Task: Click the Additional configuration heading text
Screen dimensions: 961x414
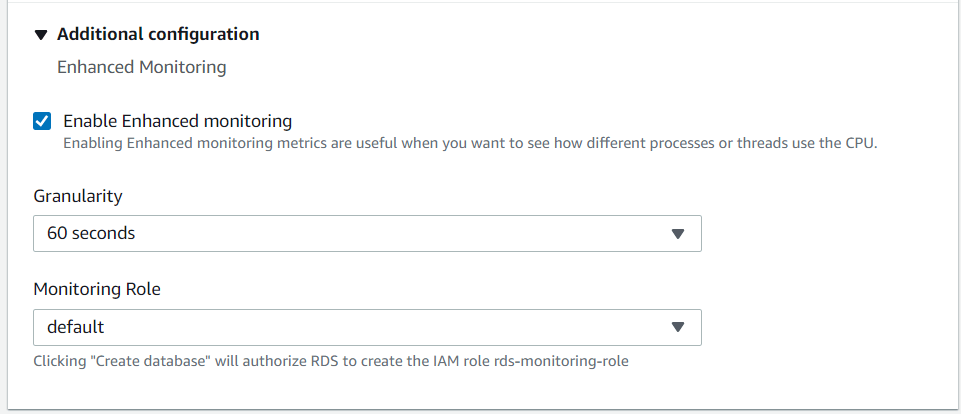Action: click(x=158, y=34)
